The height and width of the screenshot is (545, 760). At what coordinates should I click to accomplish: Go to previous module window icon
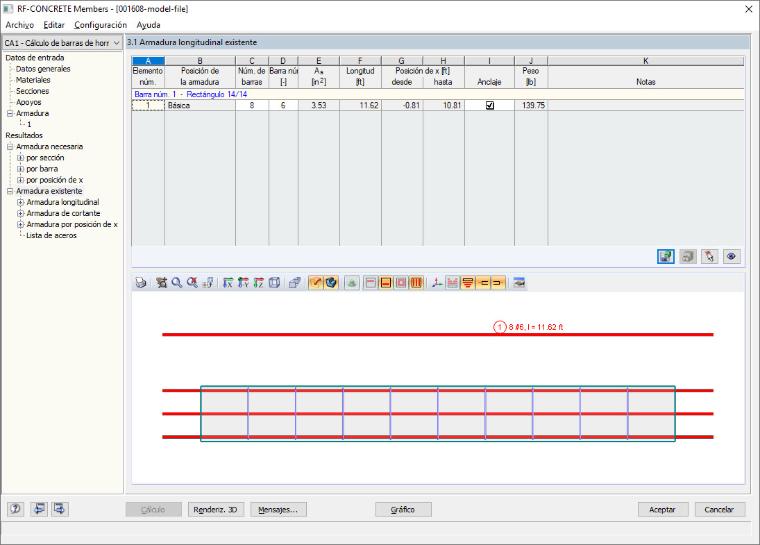pyautogui.click(x=39, y=509)
